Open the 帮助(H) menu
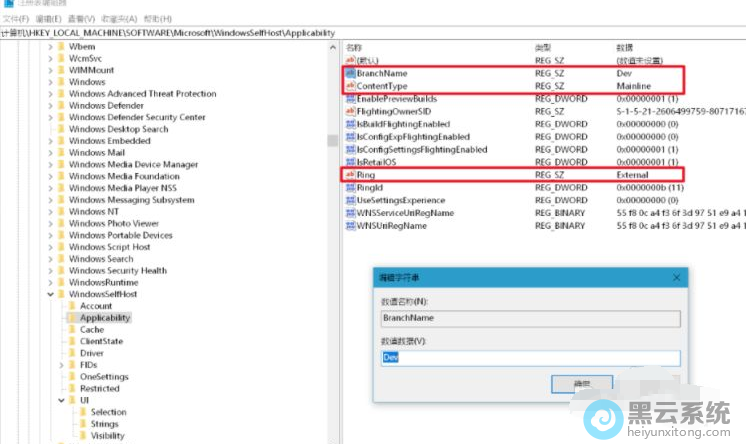Viewport: 746px width, 444px height. (x=159, y=19)
